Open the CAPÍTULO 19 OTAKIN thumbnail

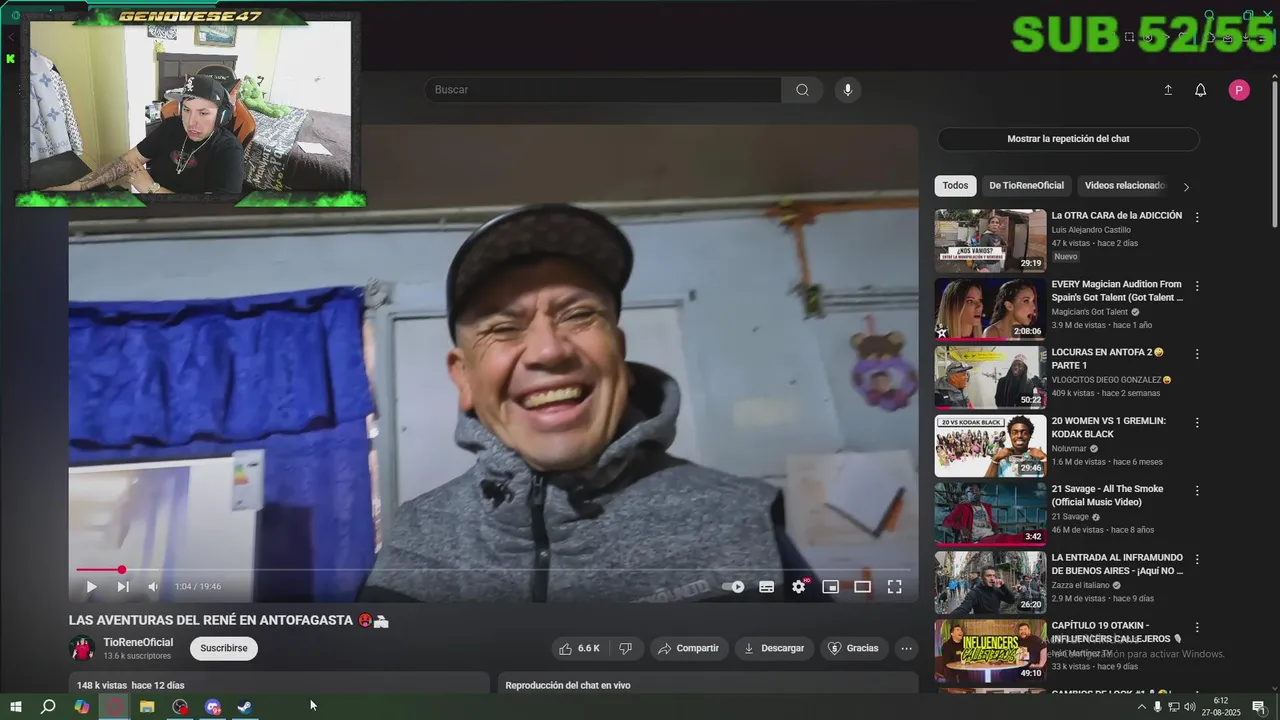click(x=990, y=651)
